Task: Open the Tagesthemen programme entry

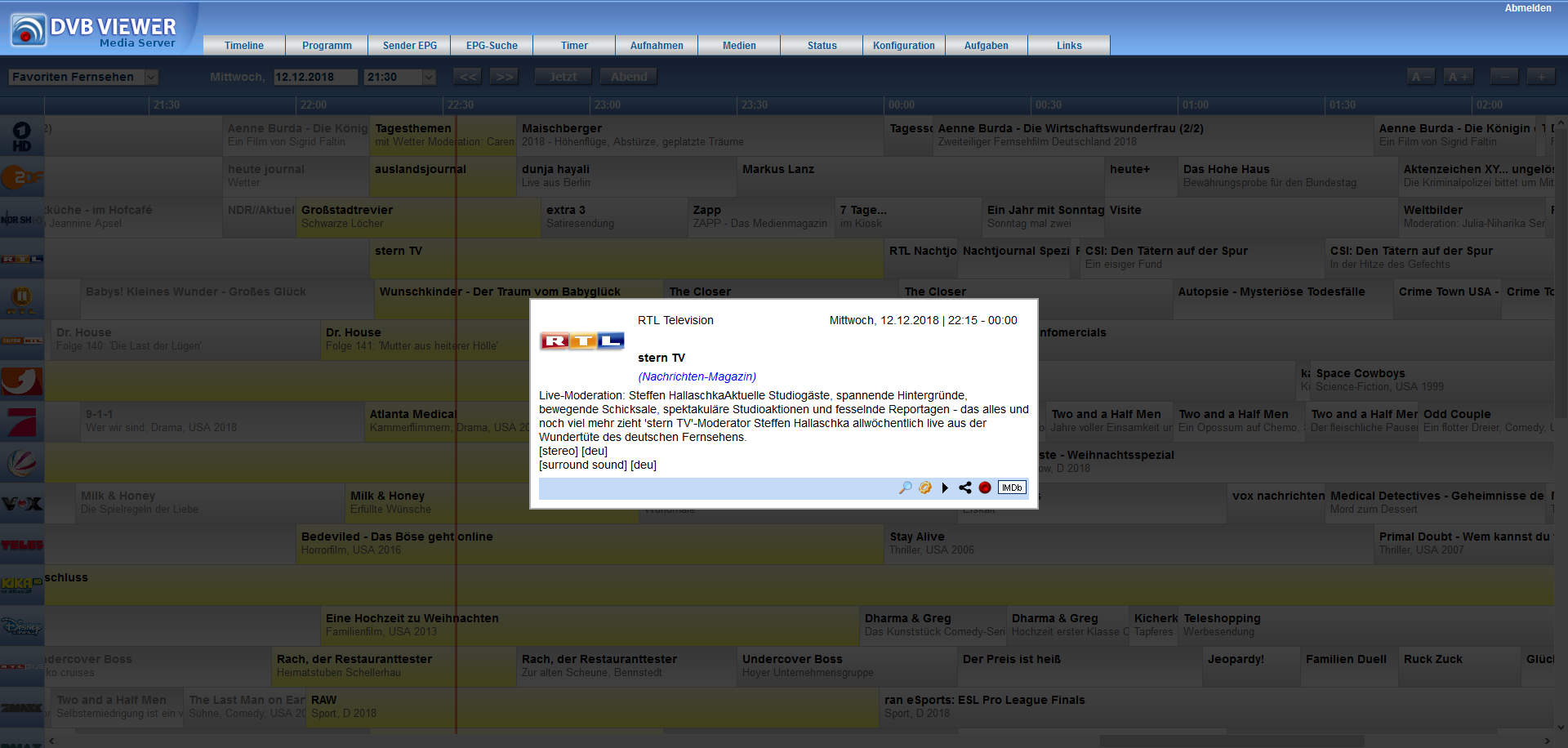Action: 443,136
